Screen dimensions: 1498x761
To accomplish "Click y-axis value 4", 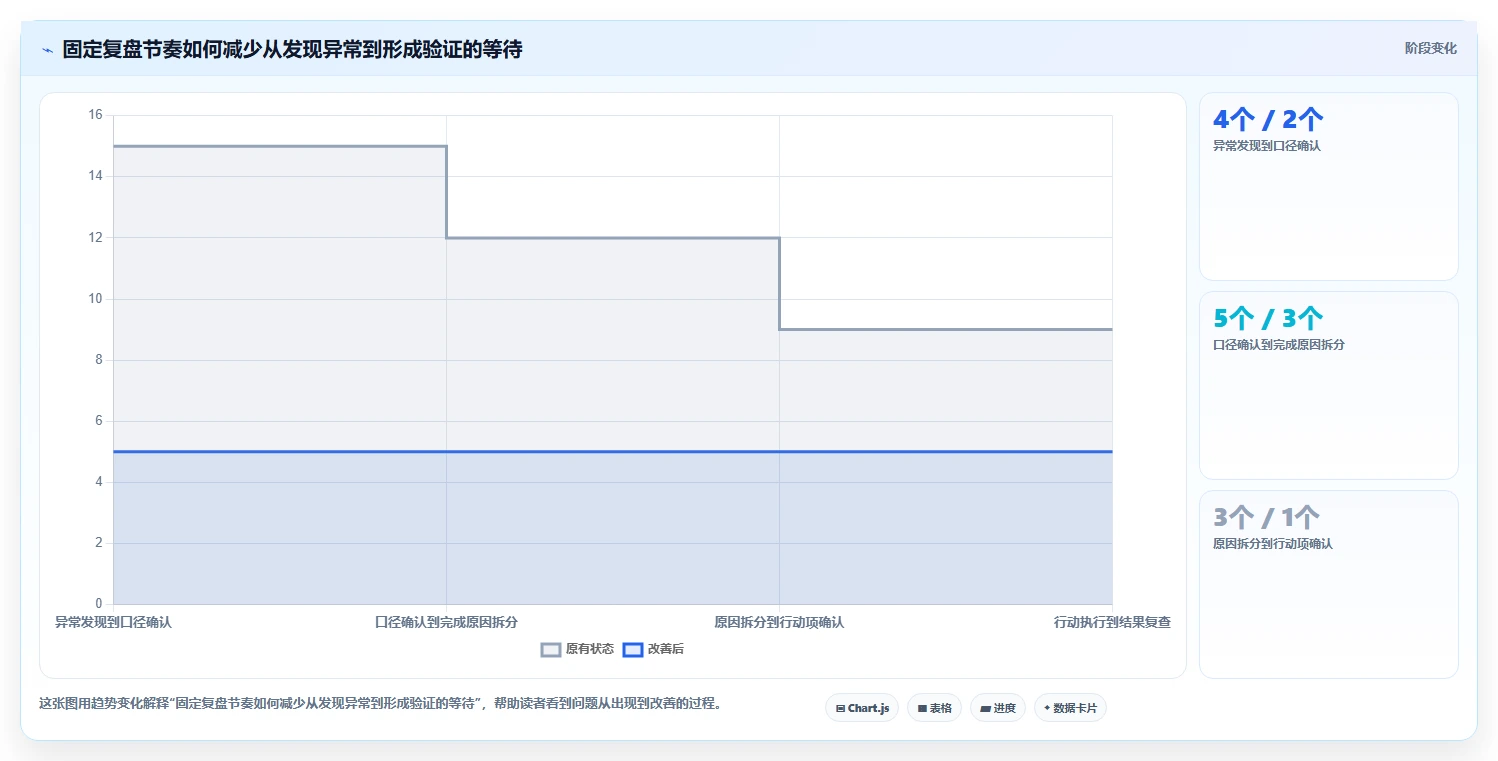I will [99, 482].
